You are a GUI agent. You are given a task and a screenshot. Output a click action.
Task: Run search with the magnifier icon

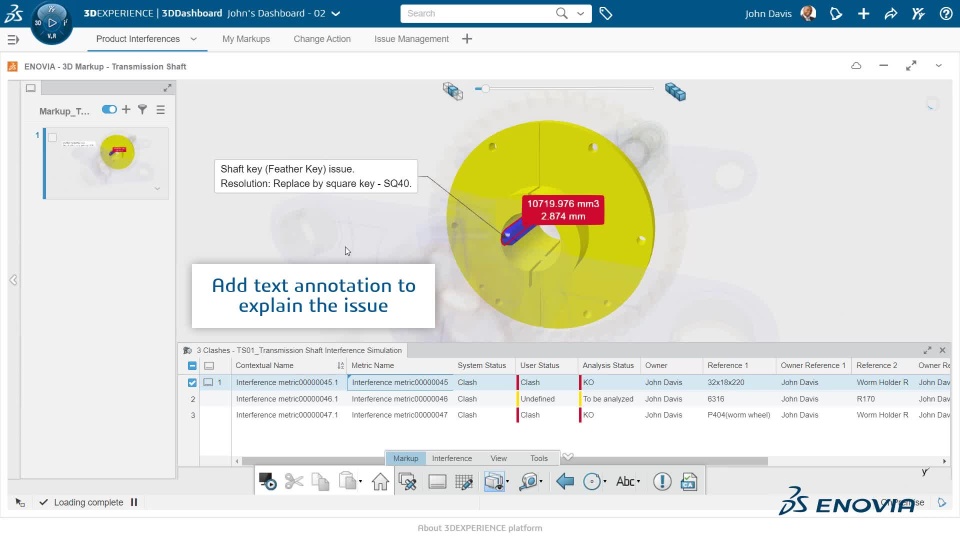point(561,13)
